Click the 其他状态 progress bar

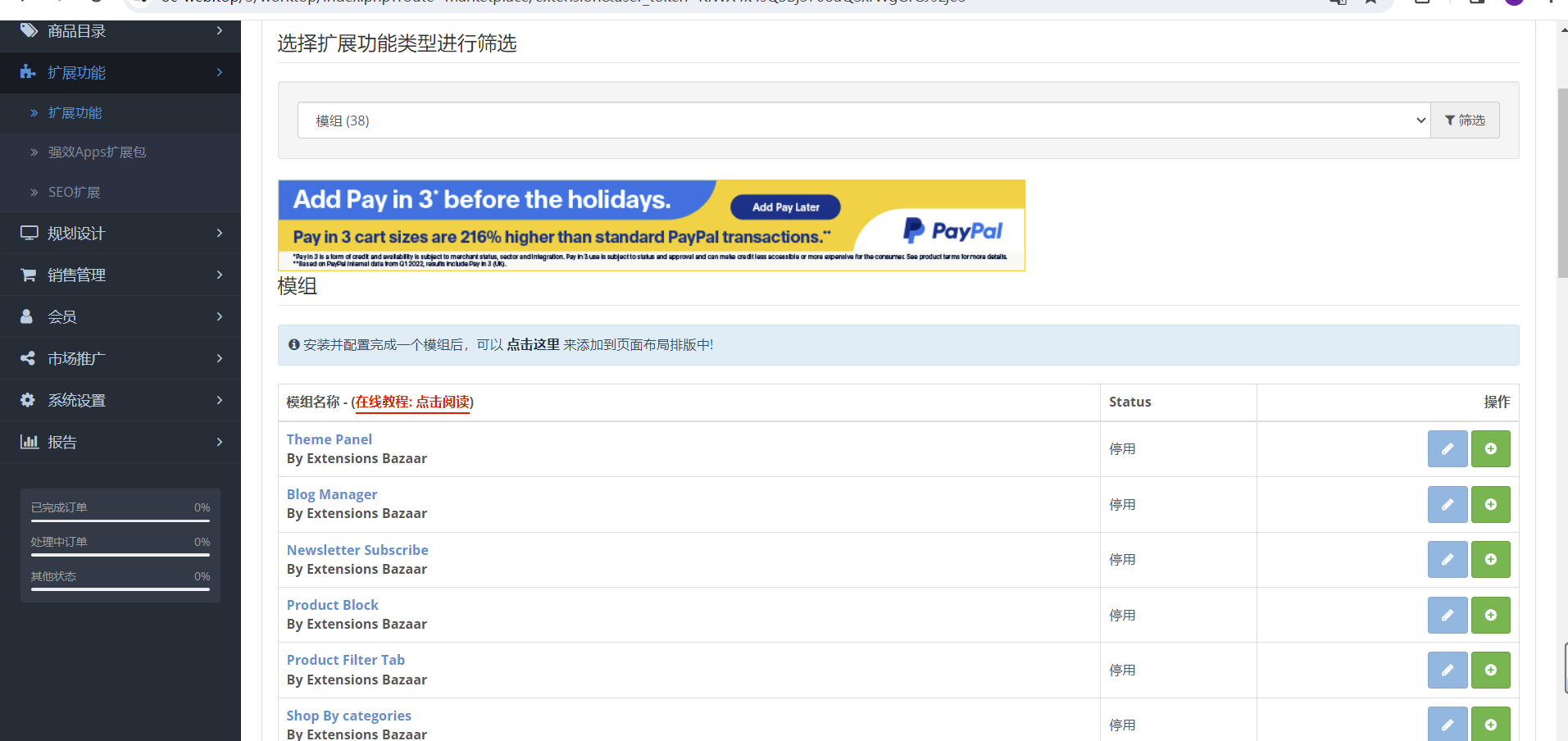click(120, 589)
